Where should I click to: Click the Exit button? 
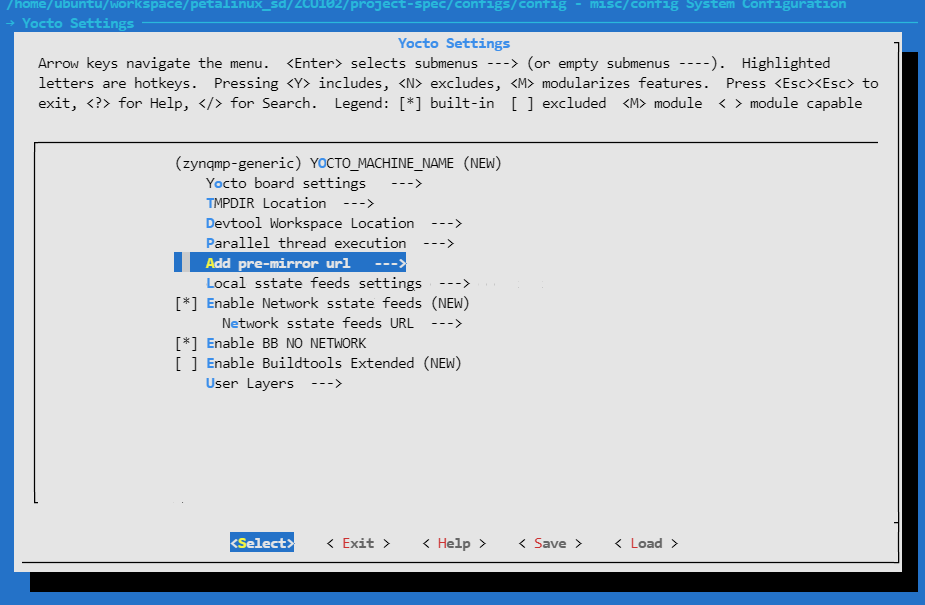coord(358,543)
